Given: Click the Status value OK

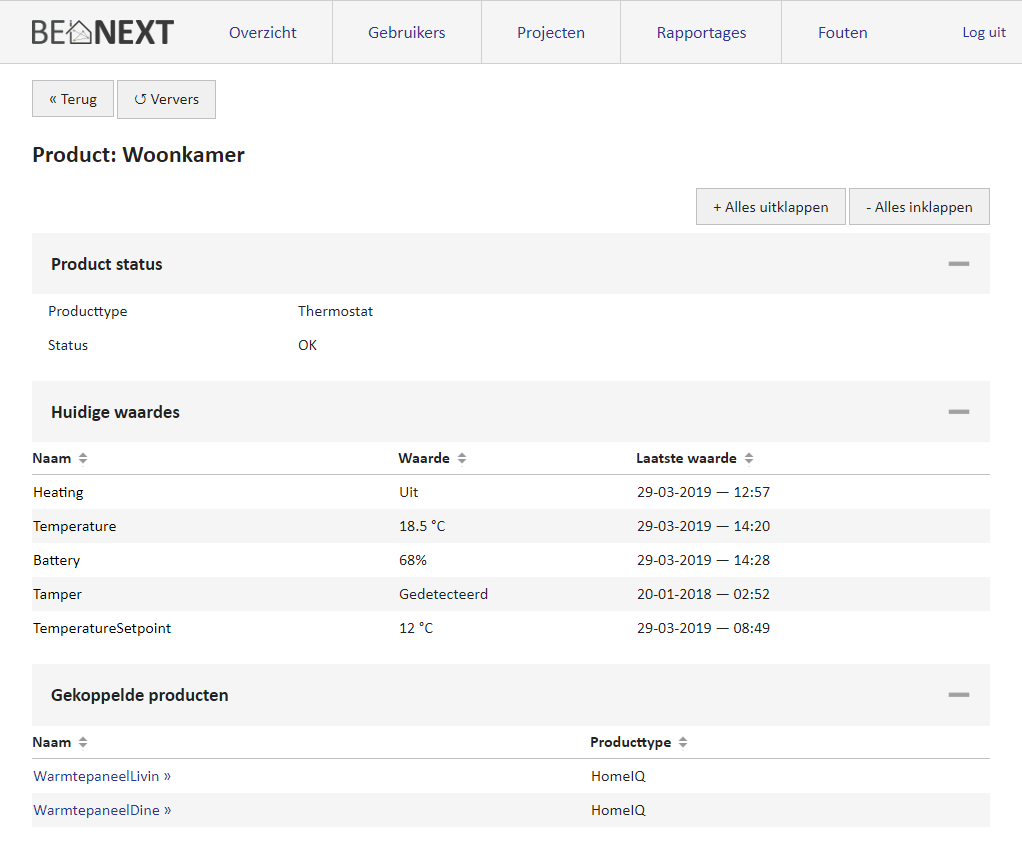Looking at the screenshot, I should (x=308, y=345).
